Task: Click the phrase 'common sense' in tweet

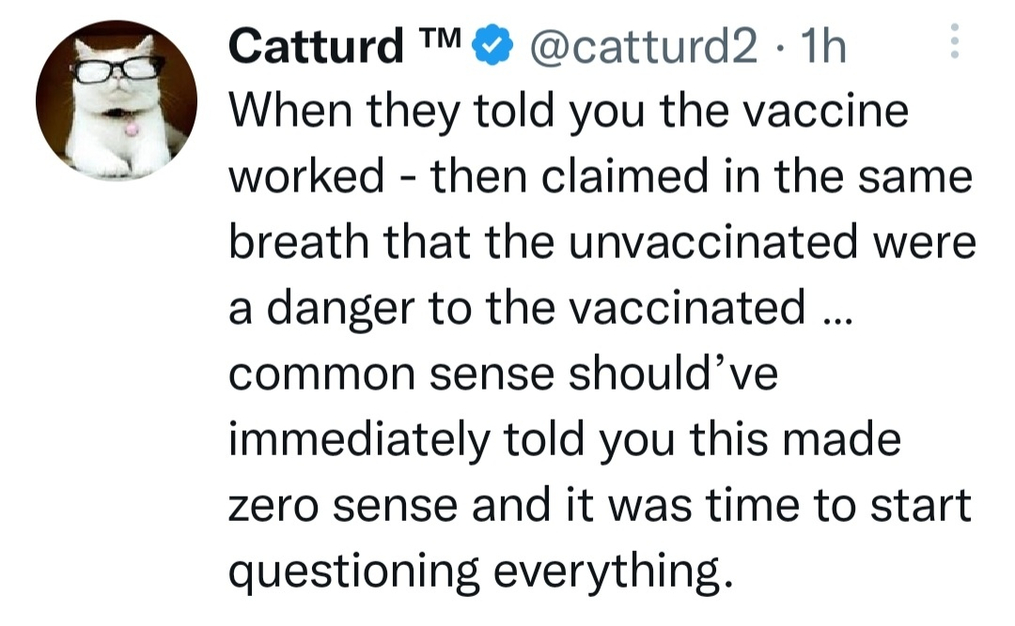Action: [392, 374]
